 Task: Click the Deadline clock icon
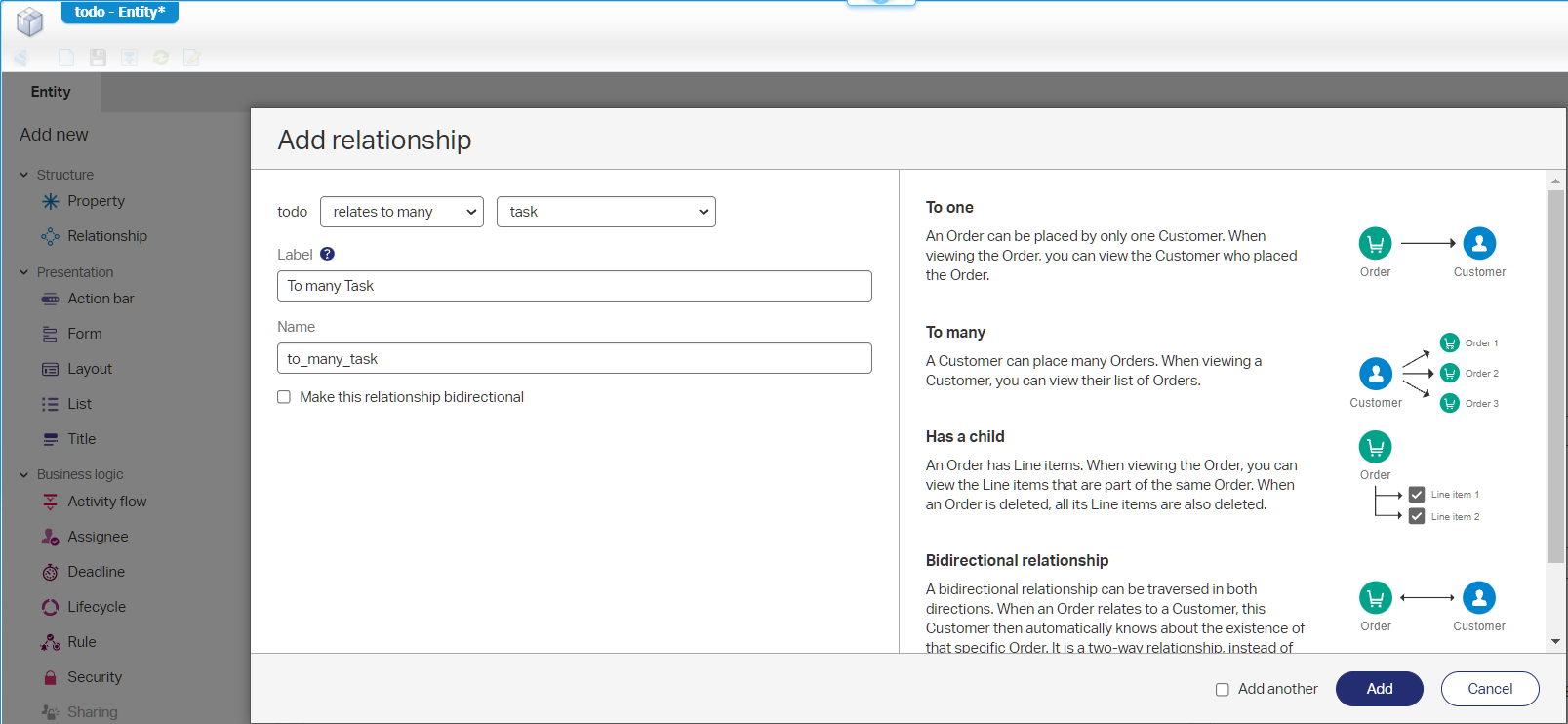point(51,572)
